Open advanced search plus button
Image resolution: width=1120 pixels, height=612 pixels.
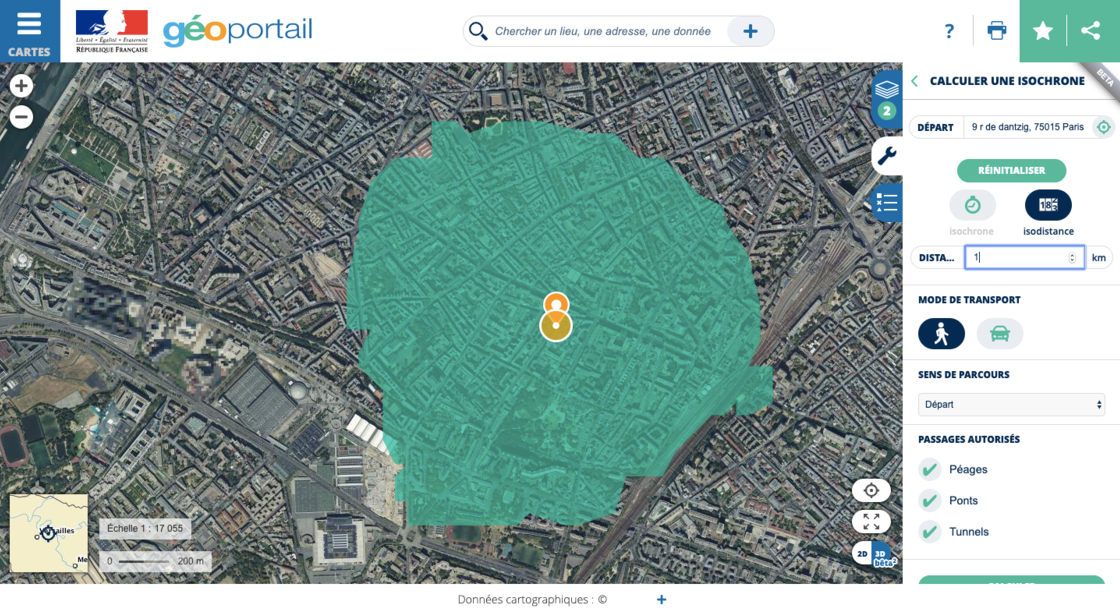[x=750, y=31]
